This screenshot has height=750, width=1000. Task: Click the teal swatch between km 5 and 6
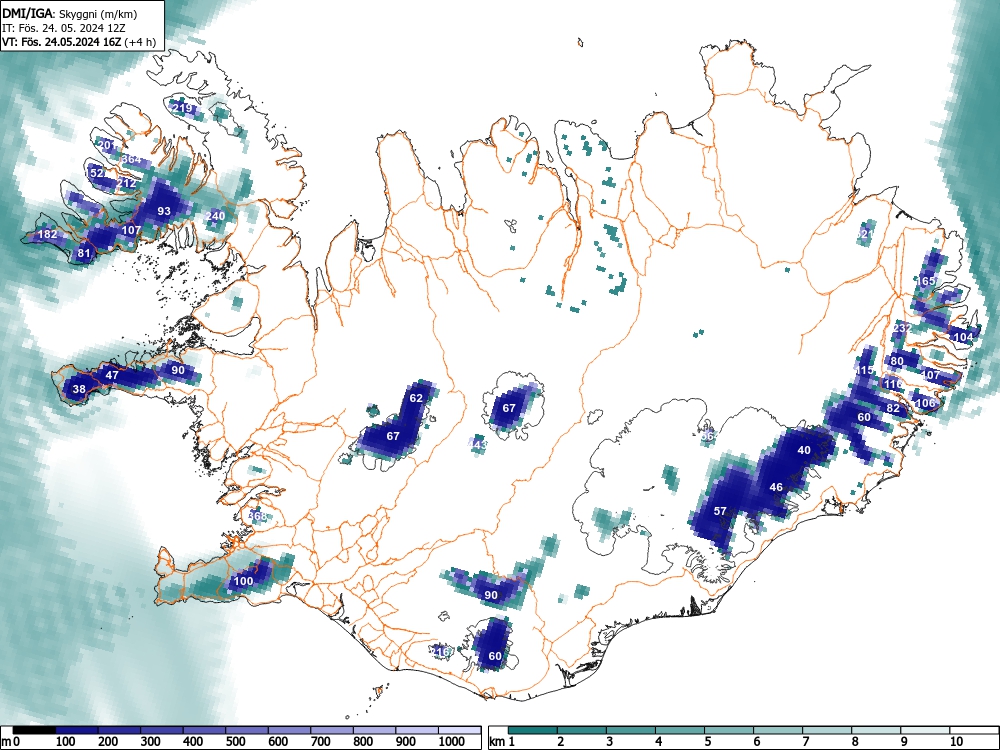point(729,730)
